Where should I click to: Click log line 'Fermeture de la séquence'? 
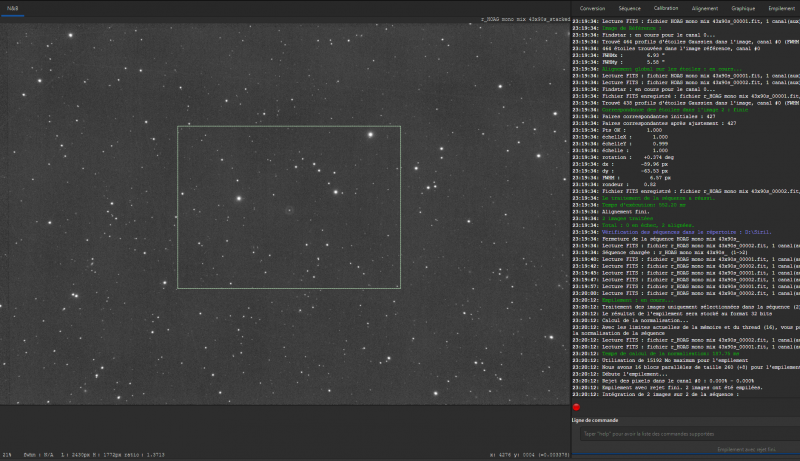(670, 239)
